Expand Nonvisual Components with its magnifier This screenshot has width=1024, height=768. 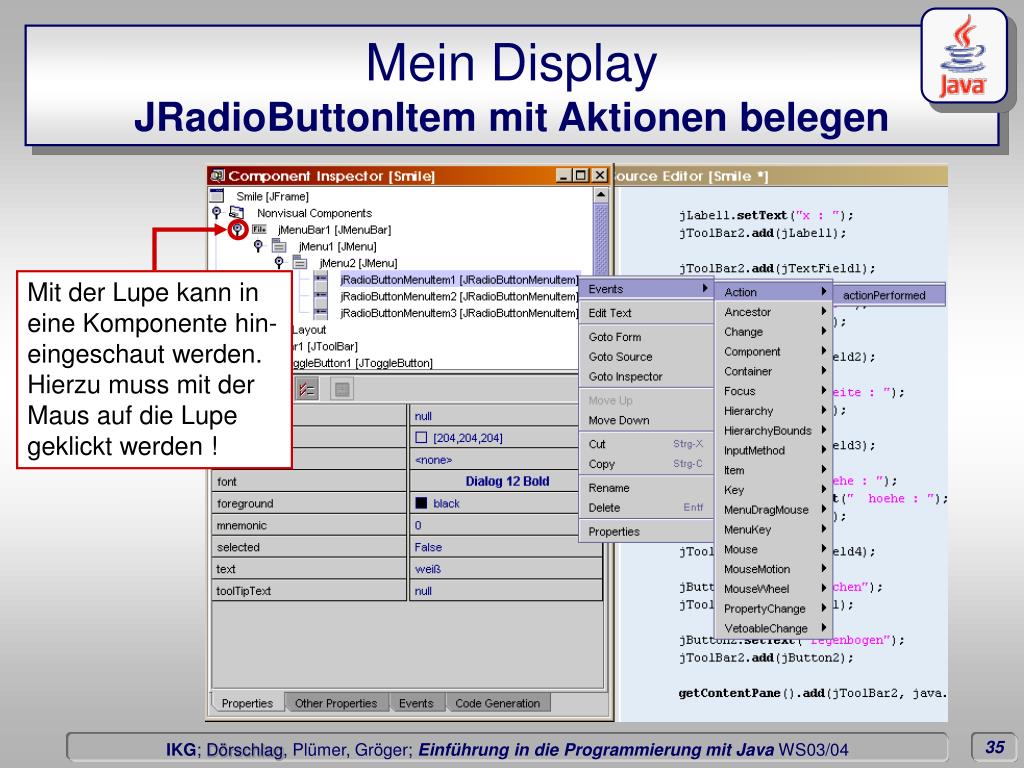(x=217, y=212)
